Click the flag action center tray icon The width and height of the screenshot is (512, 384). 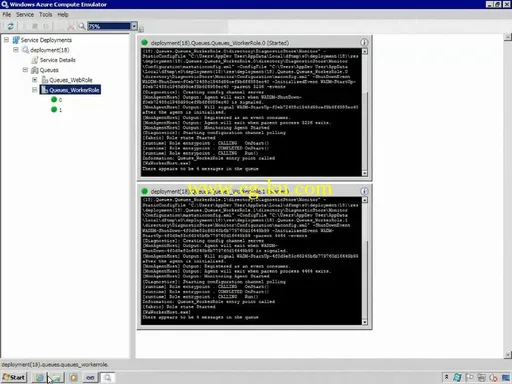469,377
